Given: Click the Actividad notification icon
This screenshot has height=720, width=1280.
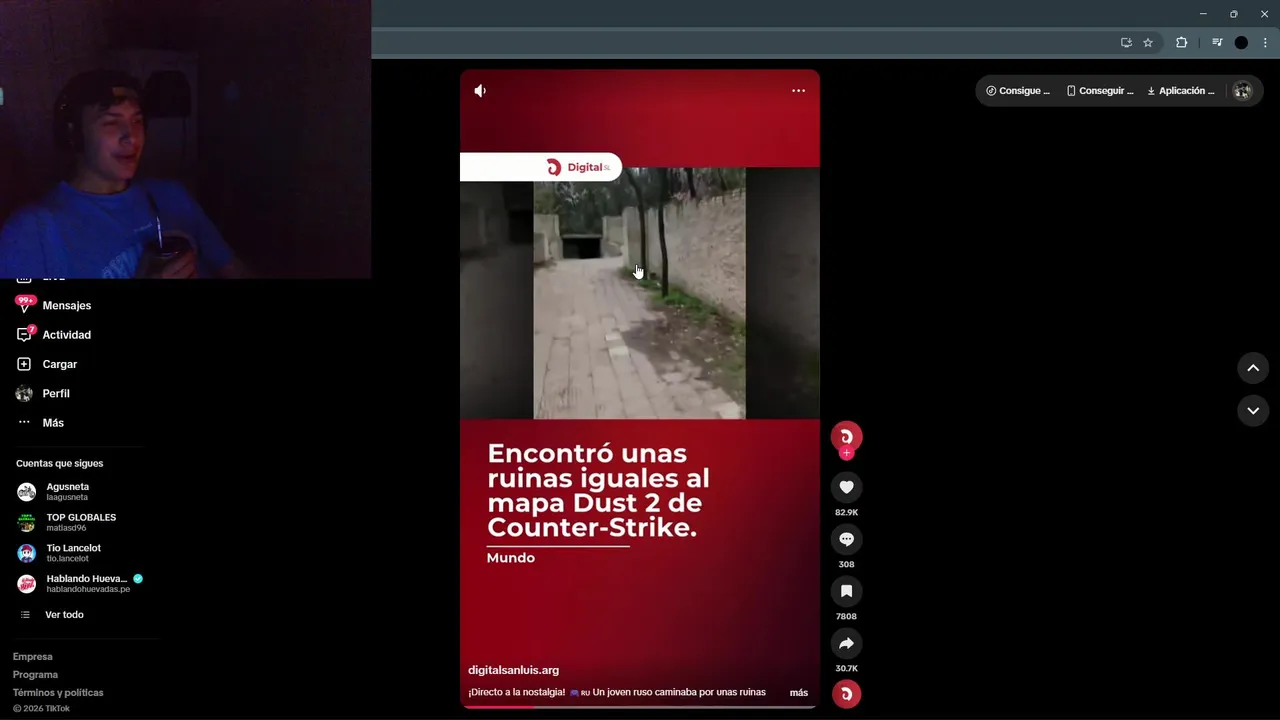Looking at the screenshot, I should click(24, 334).
